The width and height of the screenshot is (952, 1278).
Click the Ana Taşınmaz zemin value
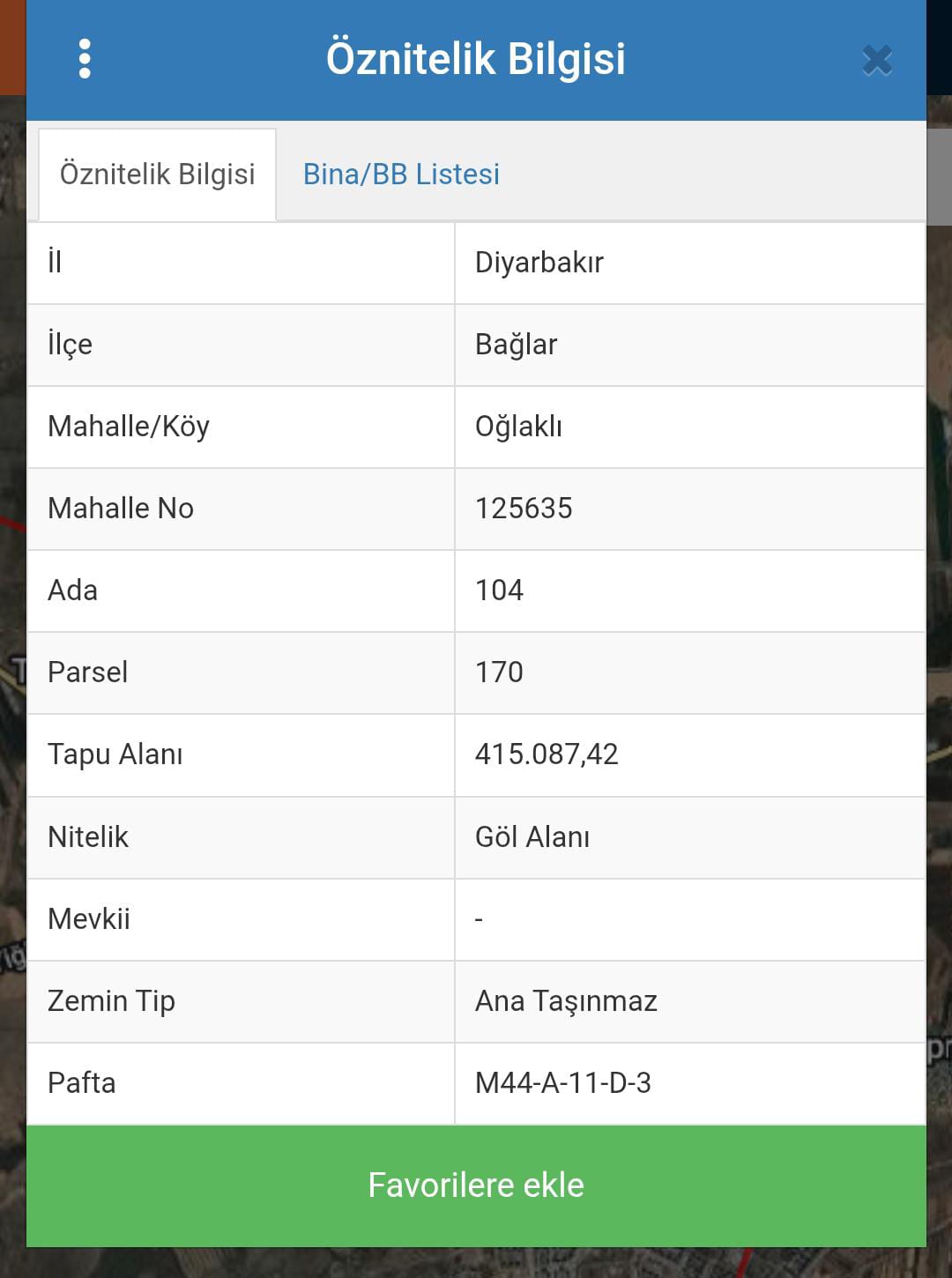(566, 1001)
